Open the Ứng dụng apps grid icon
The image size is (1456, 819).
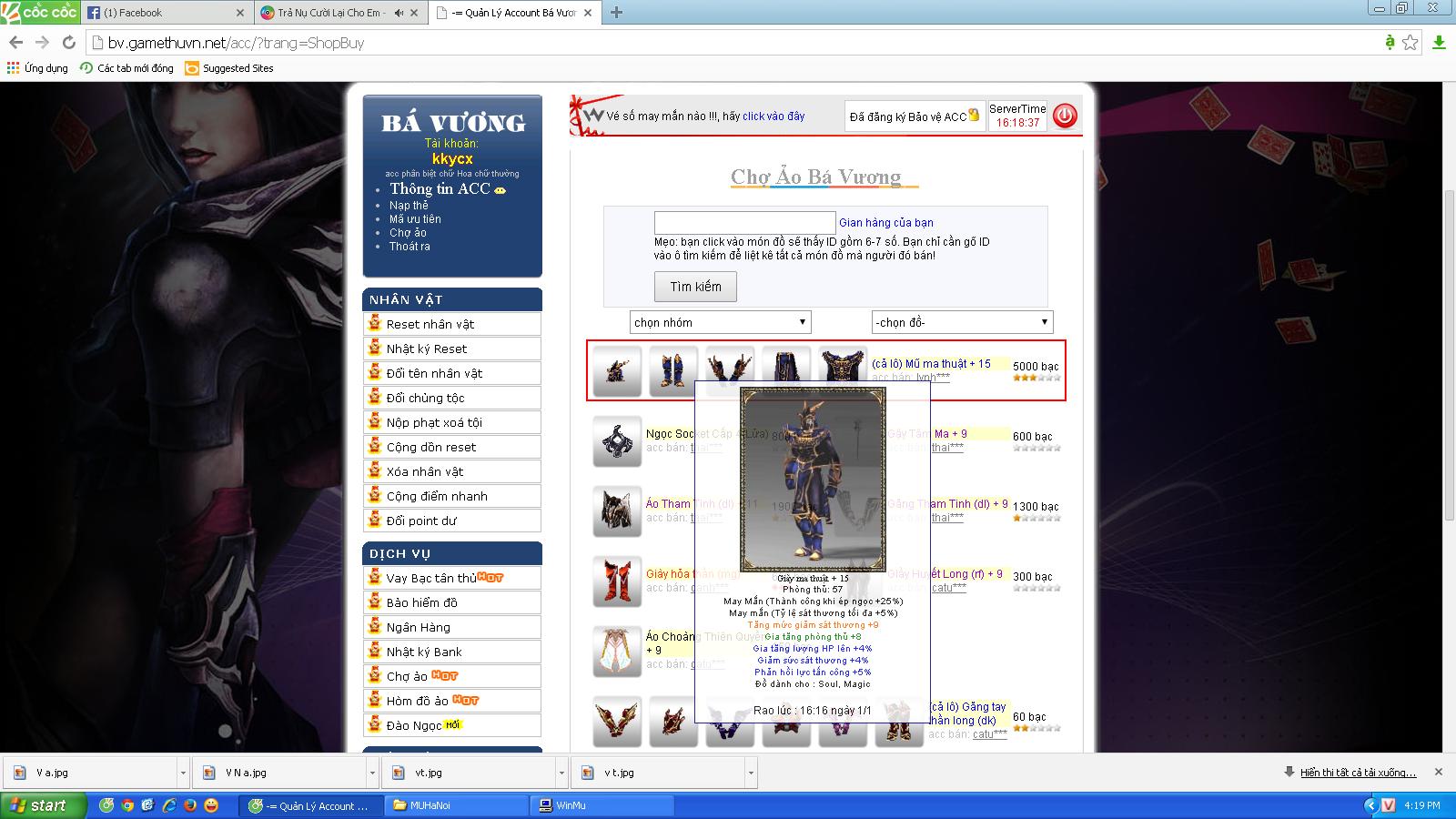pos(13,67)
